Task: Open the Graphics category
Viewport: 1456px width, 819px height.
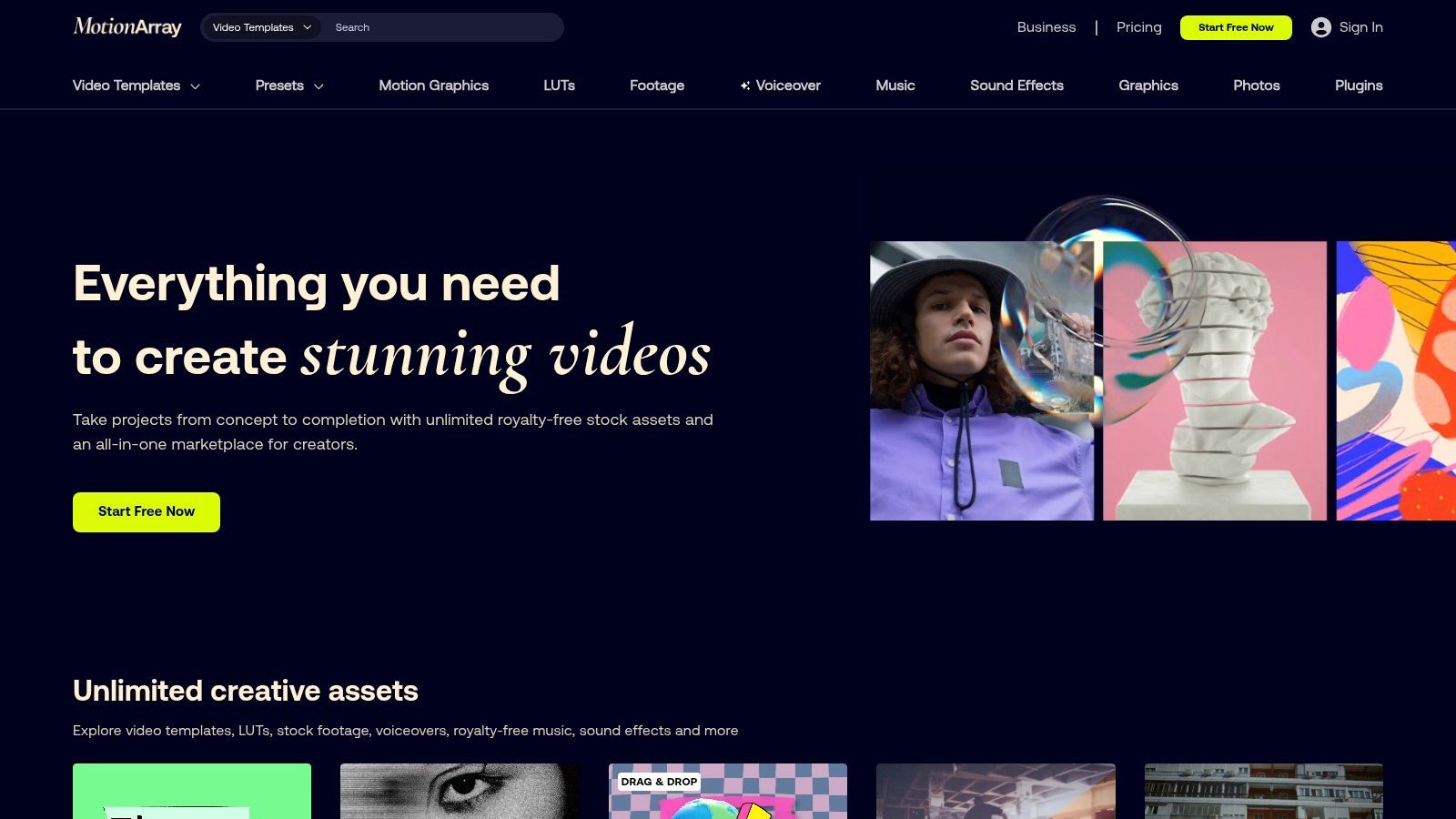Action: click(x=1148, y=86)
